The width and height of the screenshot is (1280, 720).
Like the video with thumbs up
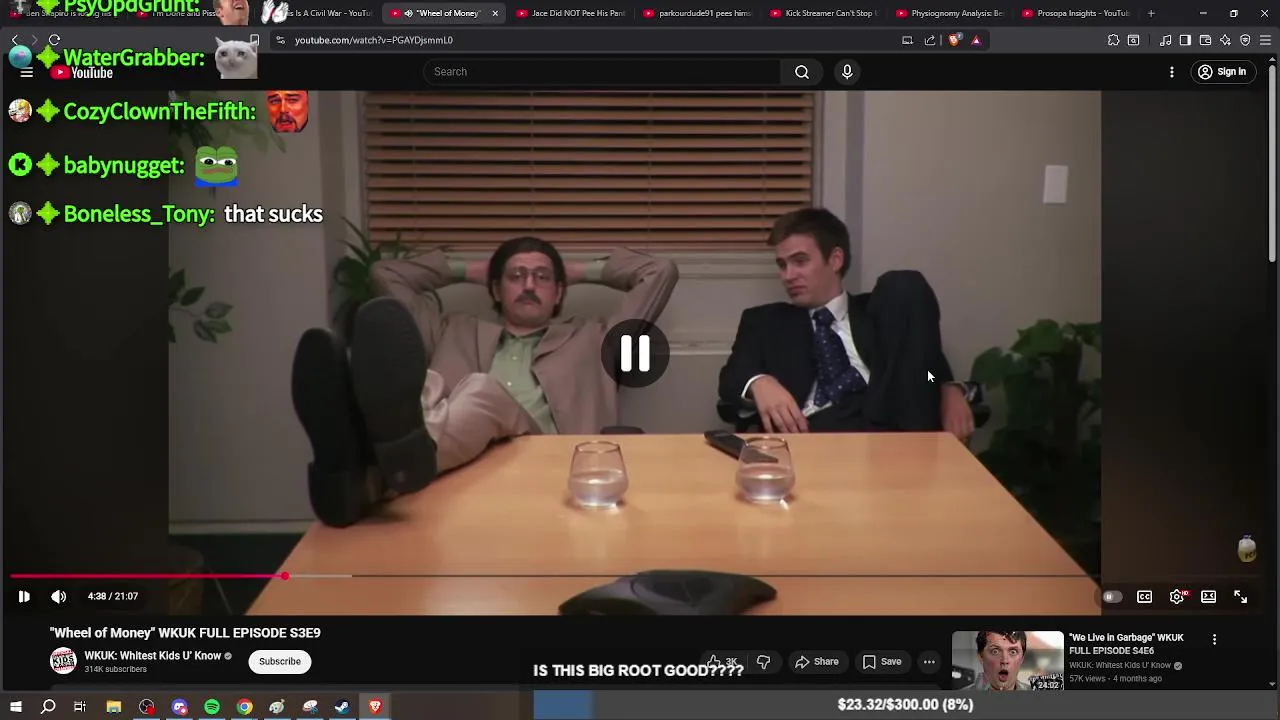click(722, 662)
